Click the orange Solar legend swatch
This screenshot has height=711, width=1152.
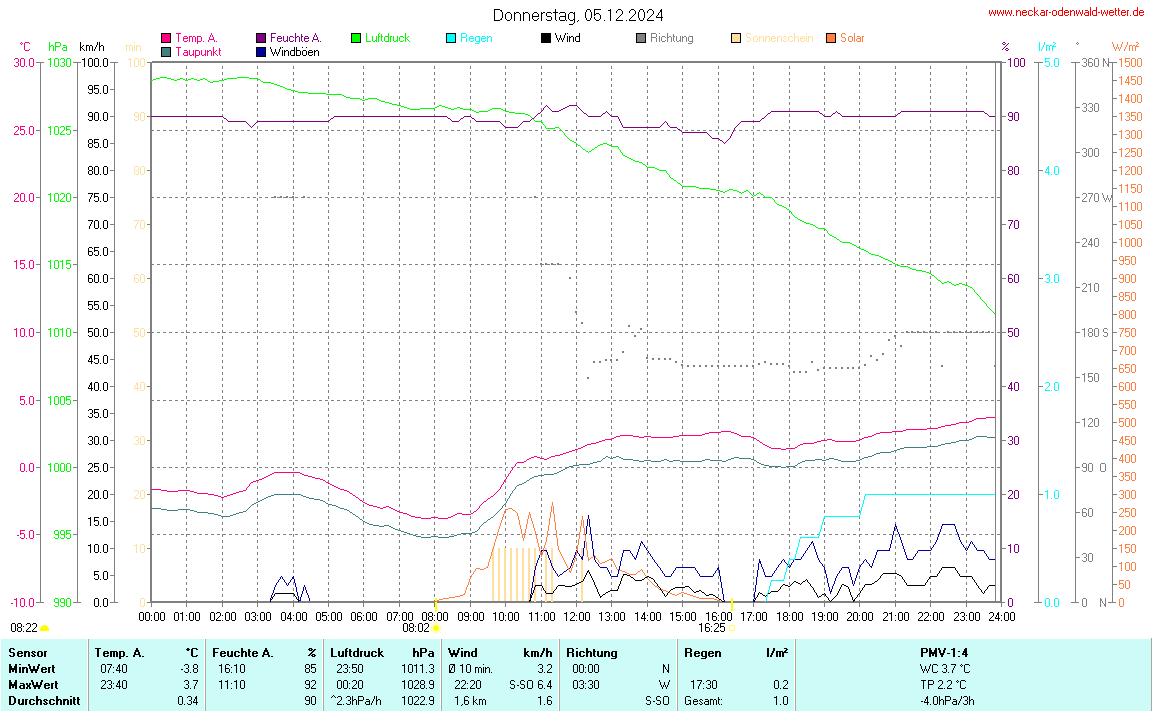831,38
